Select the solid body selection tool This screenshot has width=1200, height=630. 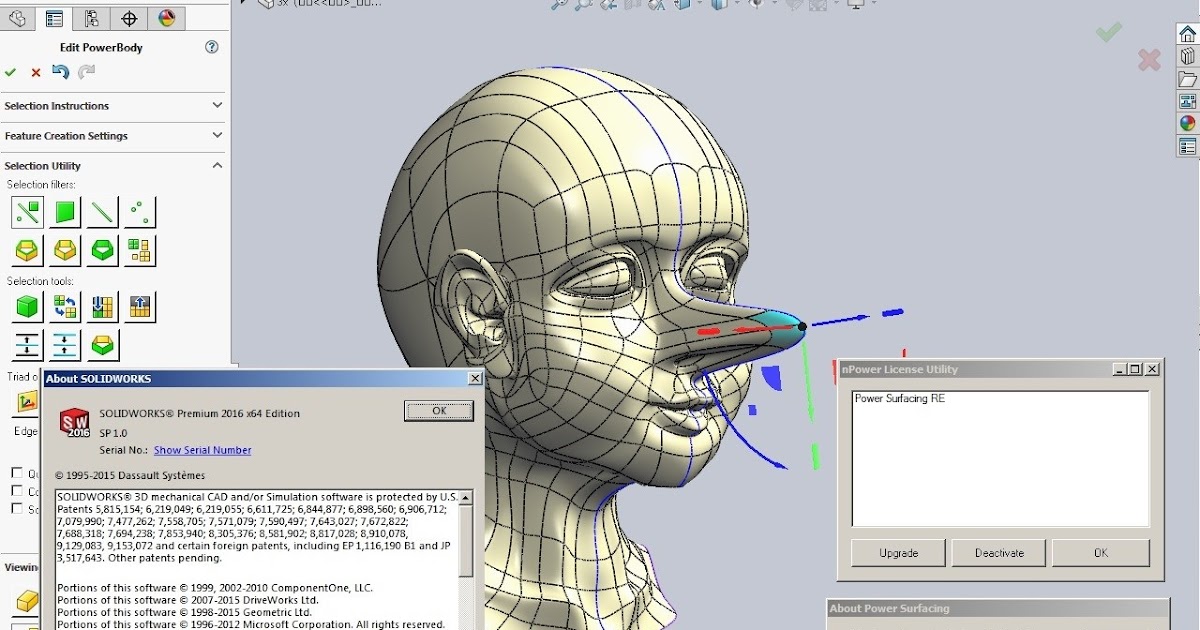tap(27, 307)
